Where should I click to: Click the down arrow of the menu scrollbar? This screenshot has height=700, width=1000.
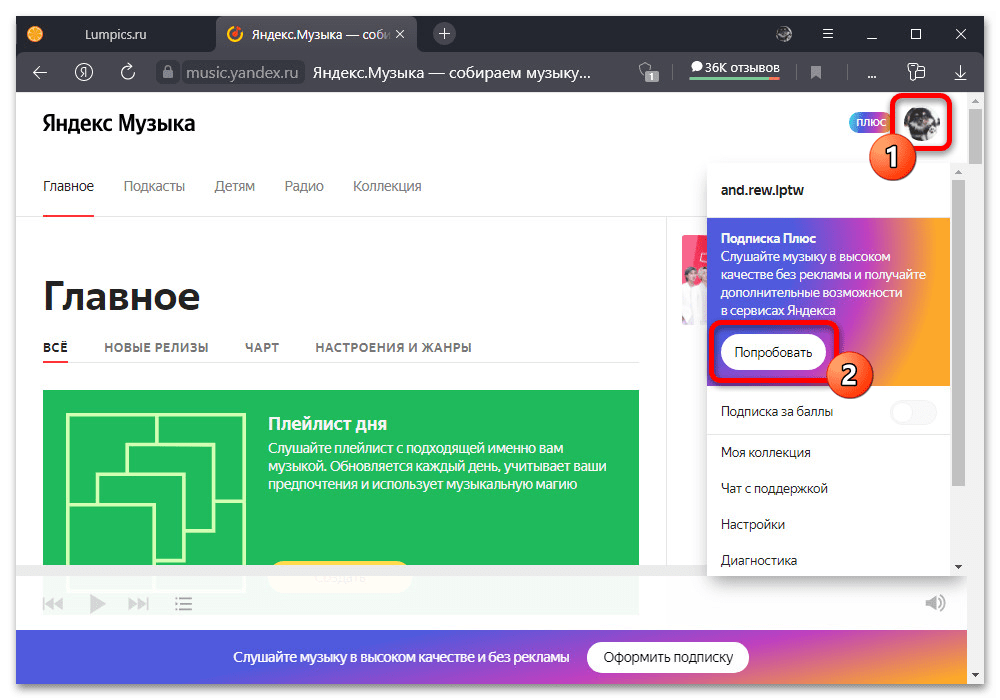pyautogui.click(x=959, y=566)
